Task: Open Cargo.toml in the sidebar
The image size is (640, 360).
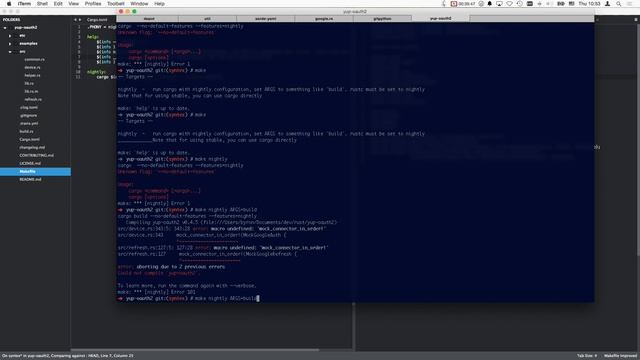Action: tap(29, 139)
